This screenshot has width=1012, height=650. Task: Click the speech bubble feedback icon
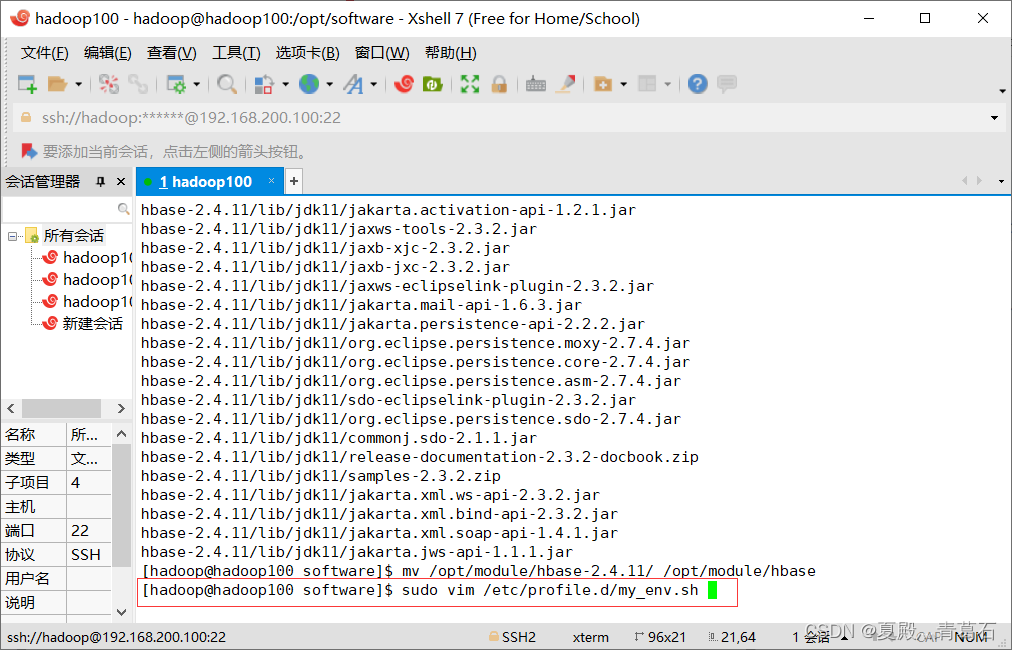click(x=727, y=84)
